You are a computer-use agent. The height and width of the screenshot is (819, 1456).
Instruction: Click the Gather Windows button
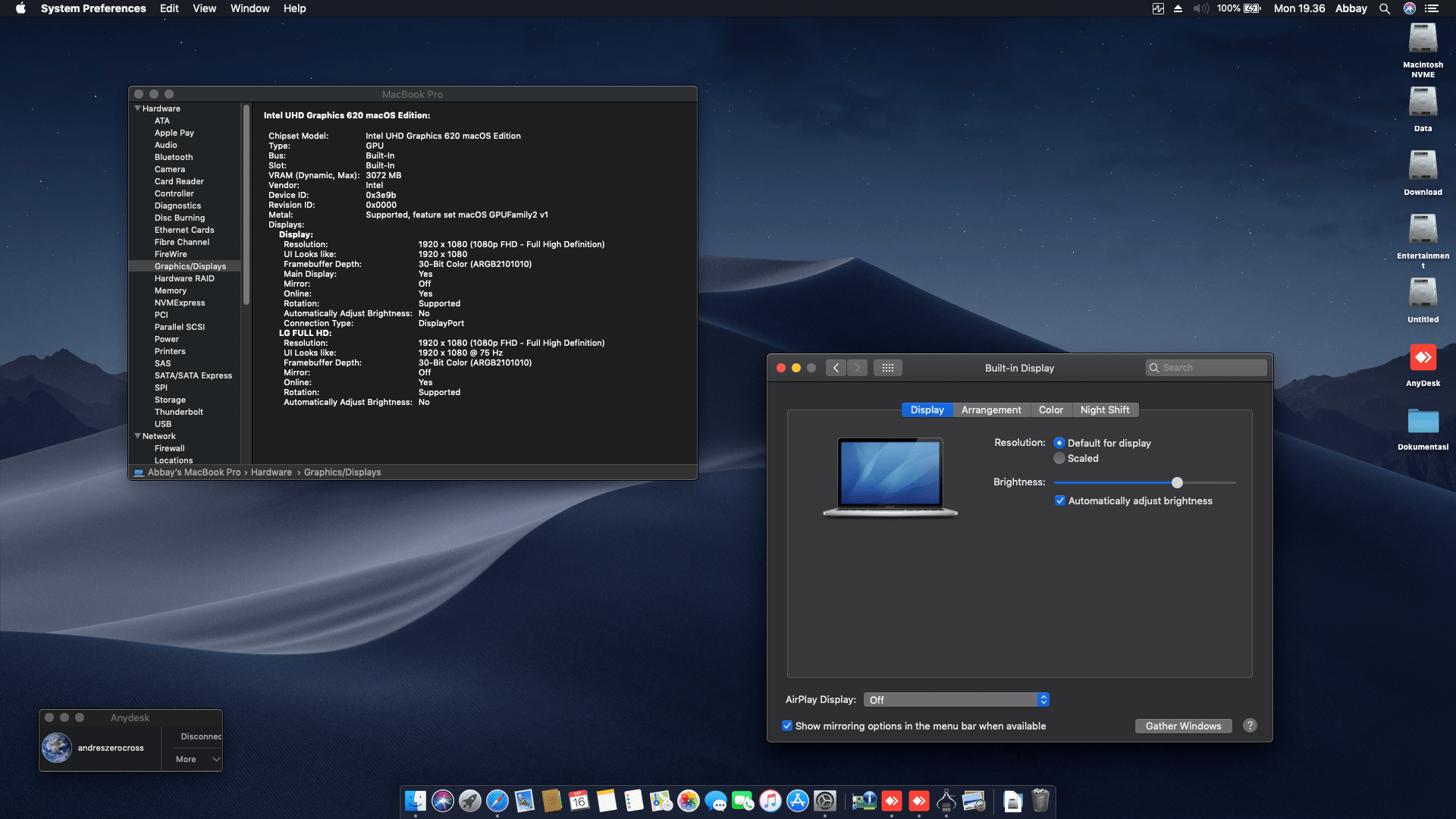tap(1183, 726)
